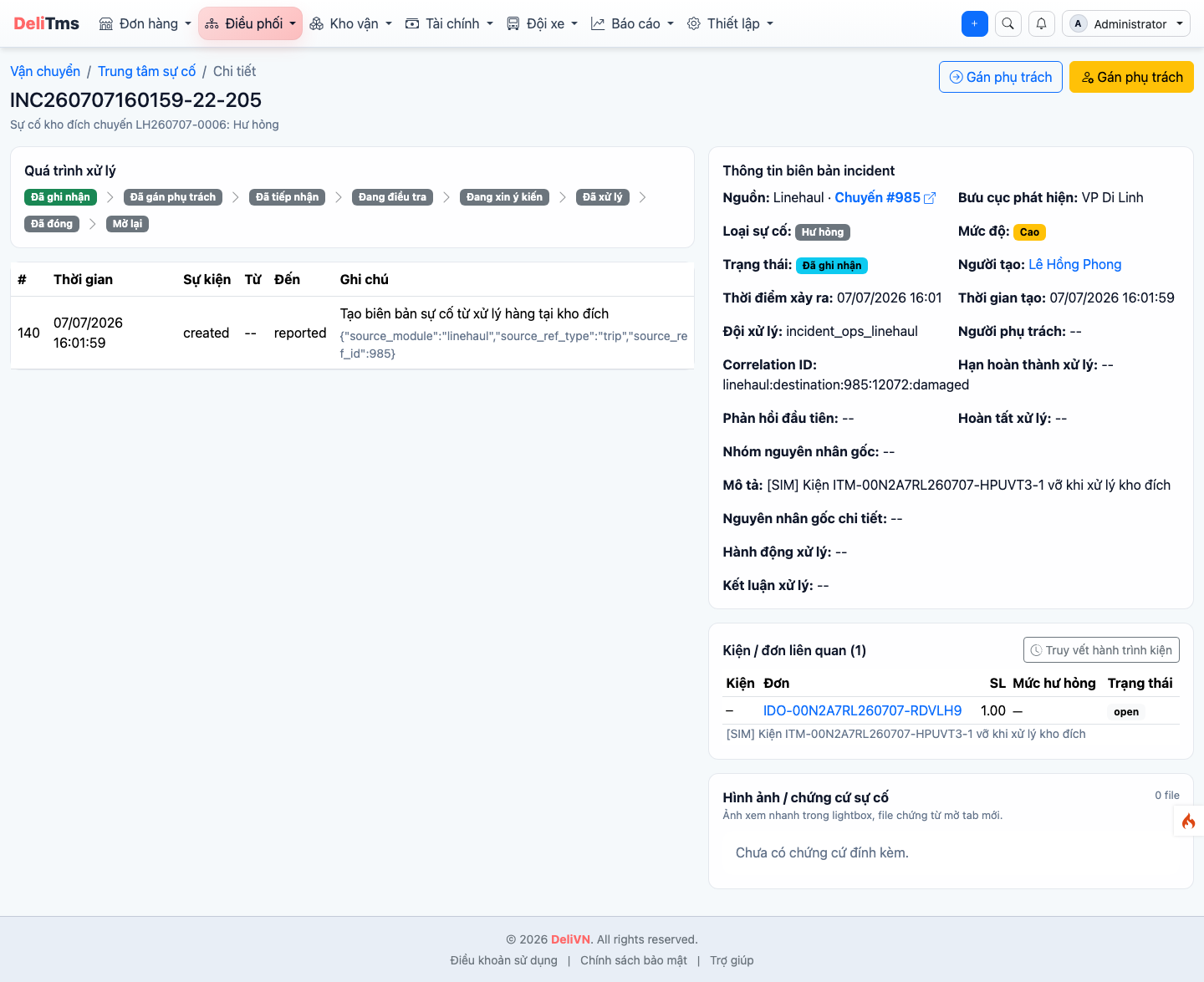Open Lê Hồng Phong creator link

pos(1074,264)
